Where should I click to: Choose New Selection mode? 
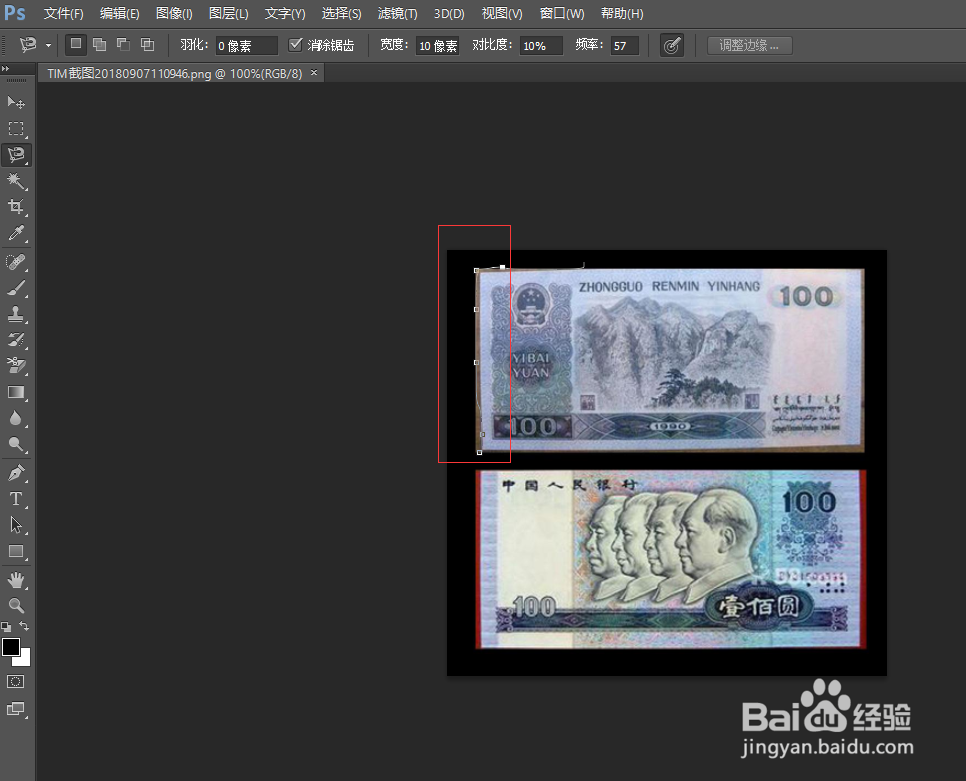76,44
